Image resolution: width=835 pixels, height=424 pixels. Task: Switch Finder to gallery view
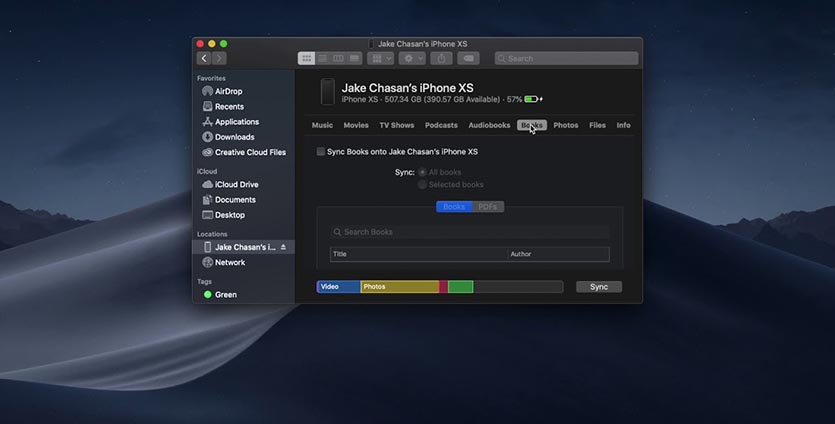355,58
